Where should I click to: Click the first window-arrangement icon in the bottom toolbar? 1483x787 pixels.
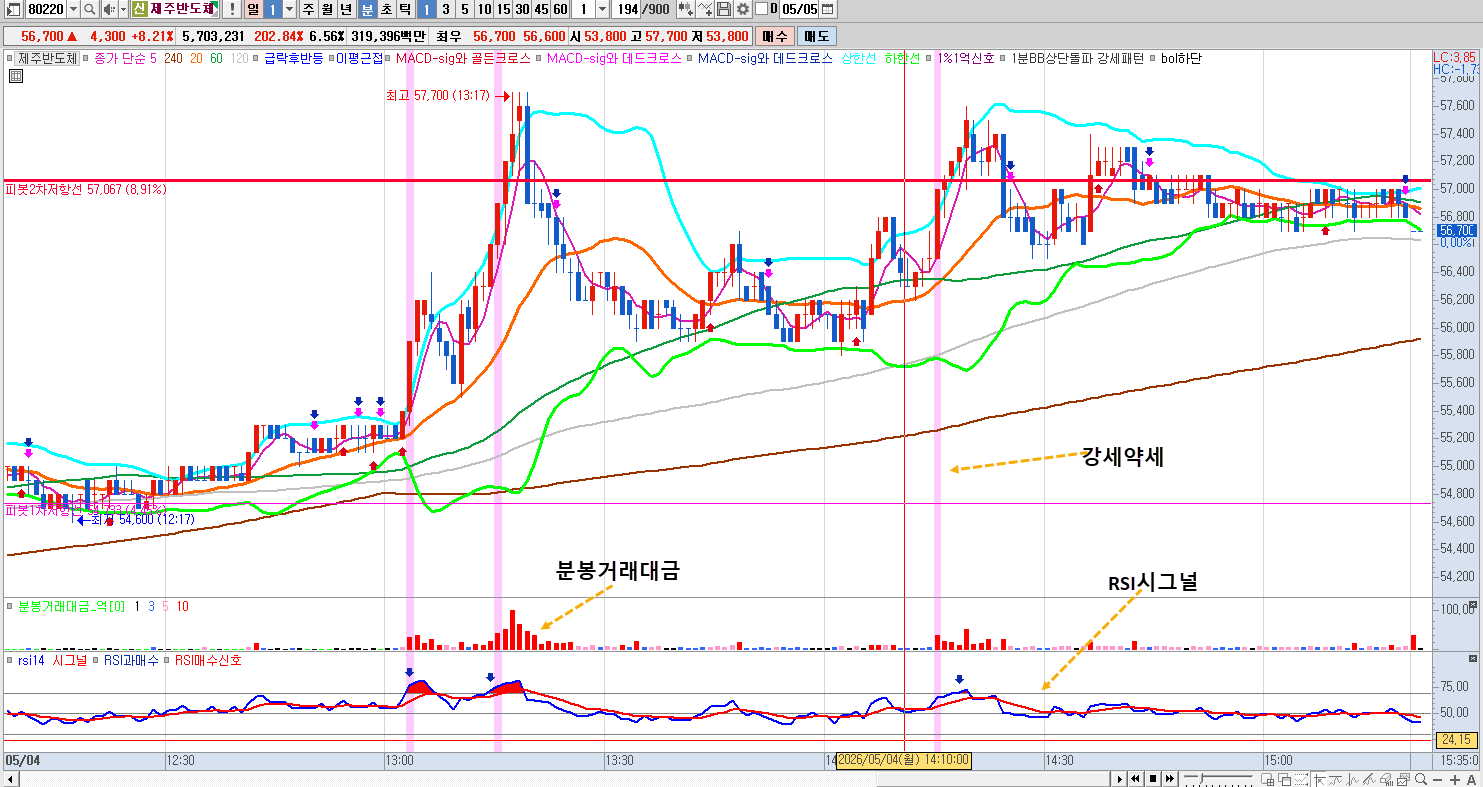click(1269, 778)
